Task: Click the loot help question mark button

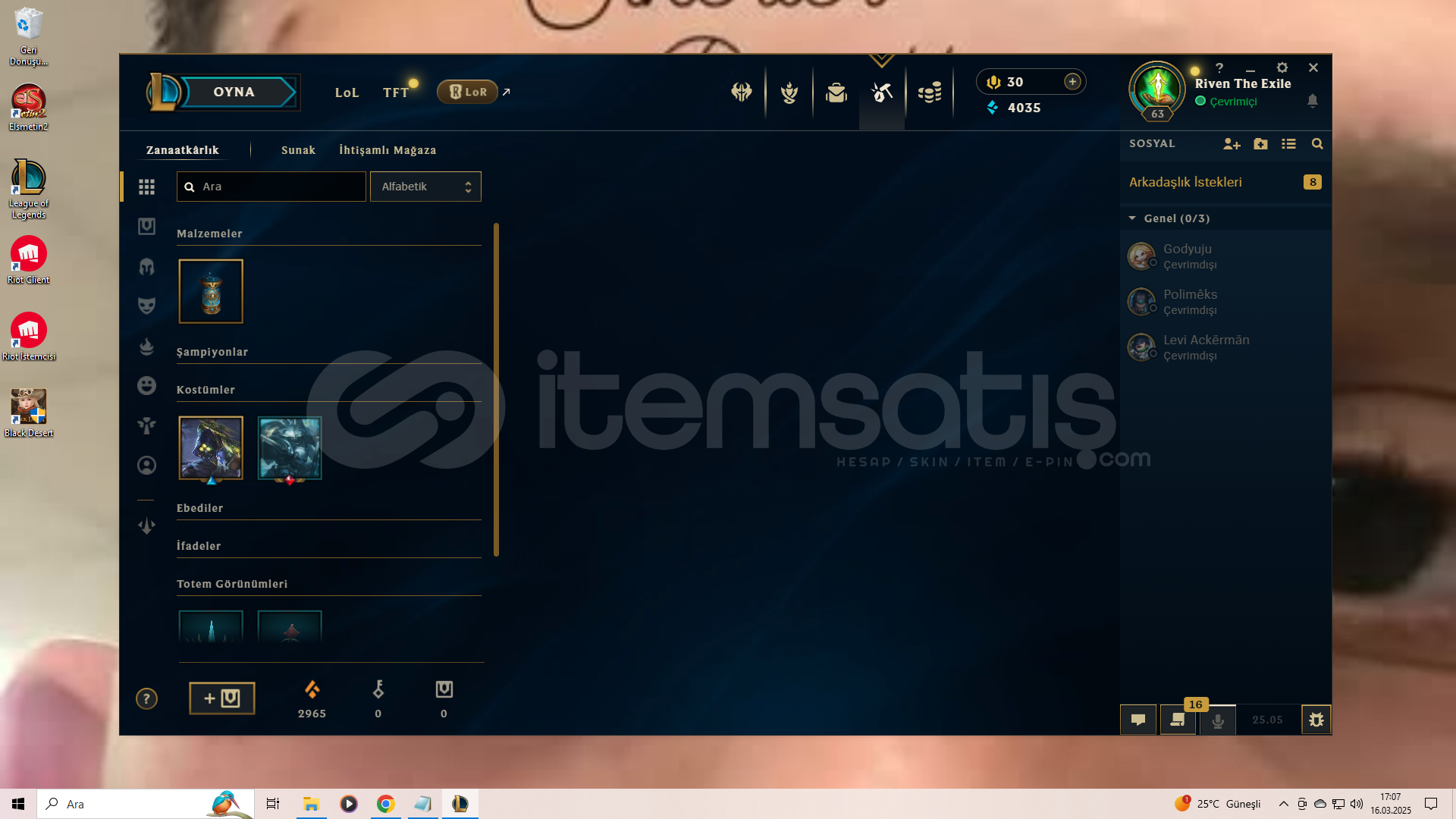Action: (146, 698)
